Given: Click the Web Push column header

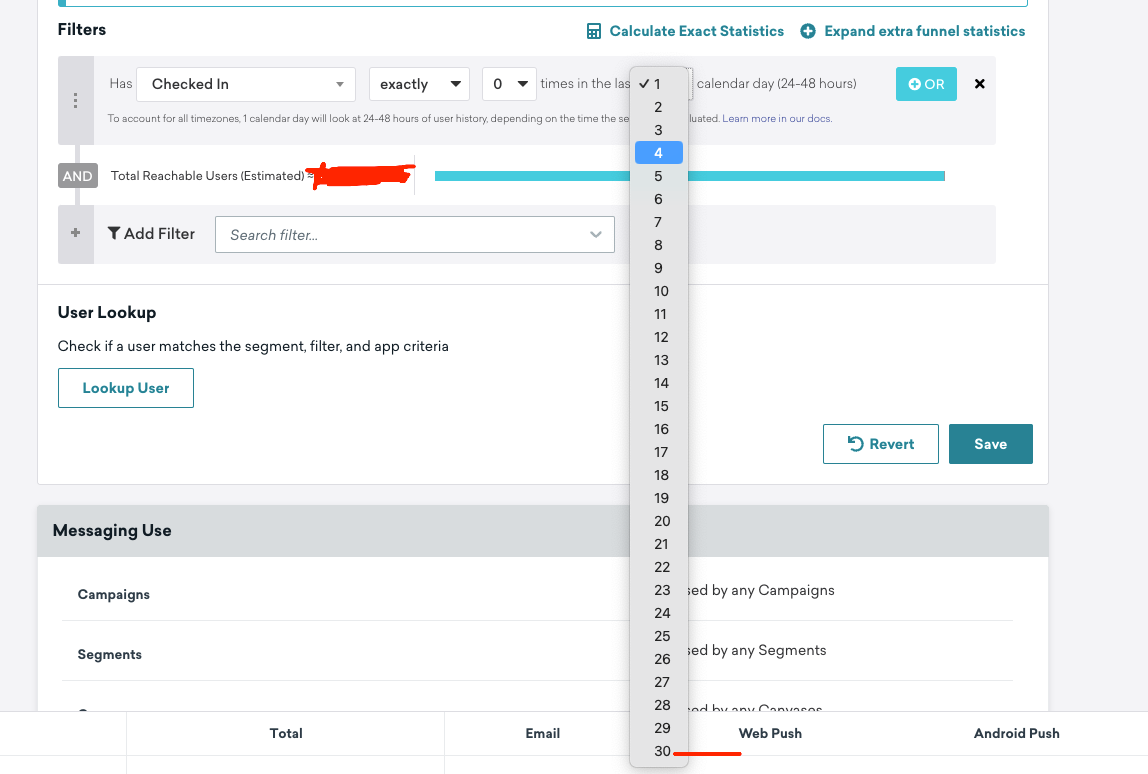Looking at the screenshot, I should [x=770, y=733].
